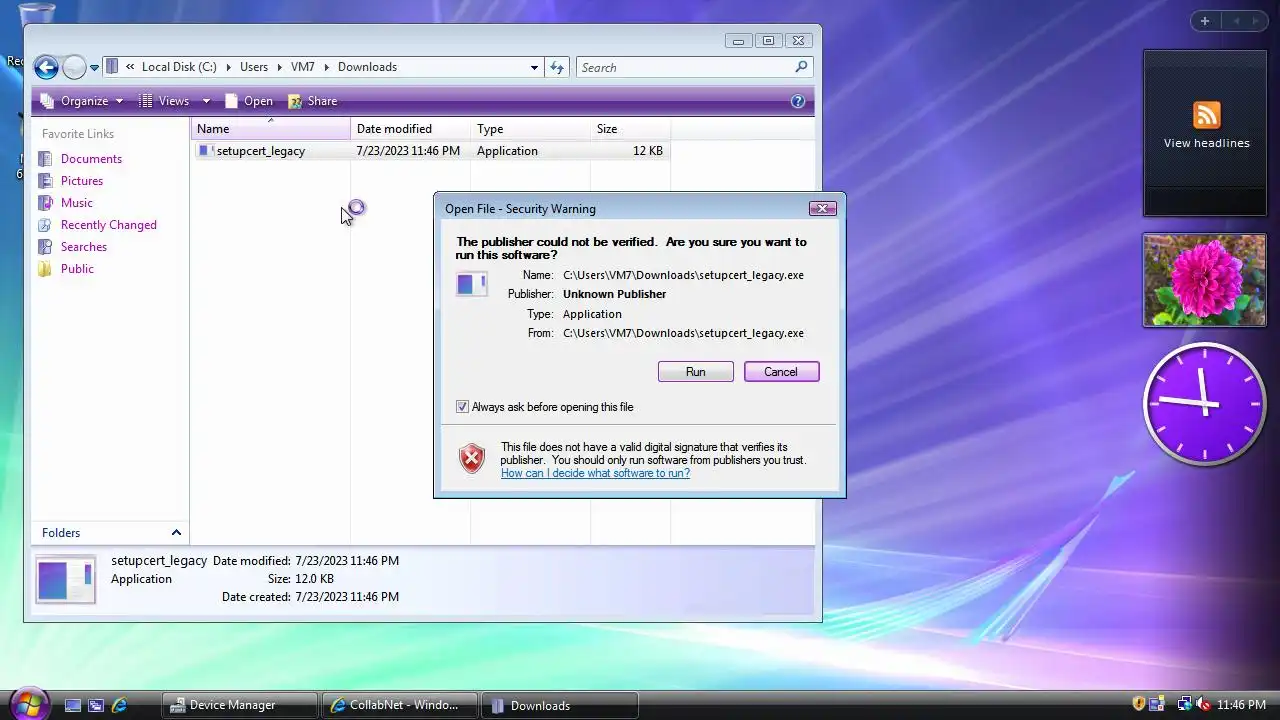The image size is (1280, 720).
Task: Expand the address bar history dropdown
Action: pos(534,67)
